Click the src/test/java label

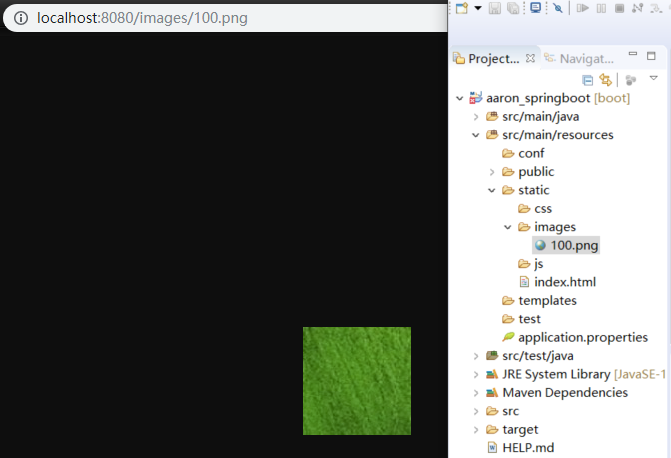coord(537,356)
